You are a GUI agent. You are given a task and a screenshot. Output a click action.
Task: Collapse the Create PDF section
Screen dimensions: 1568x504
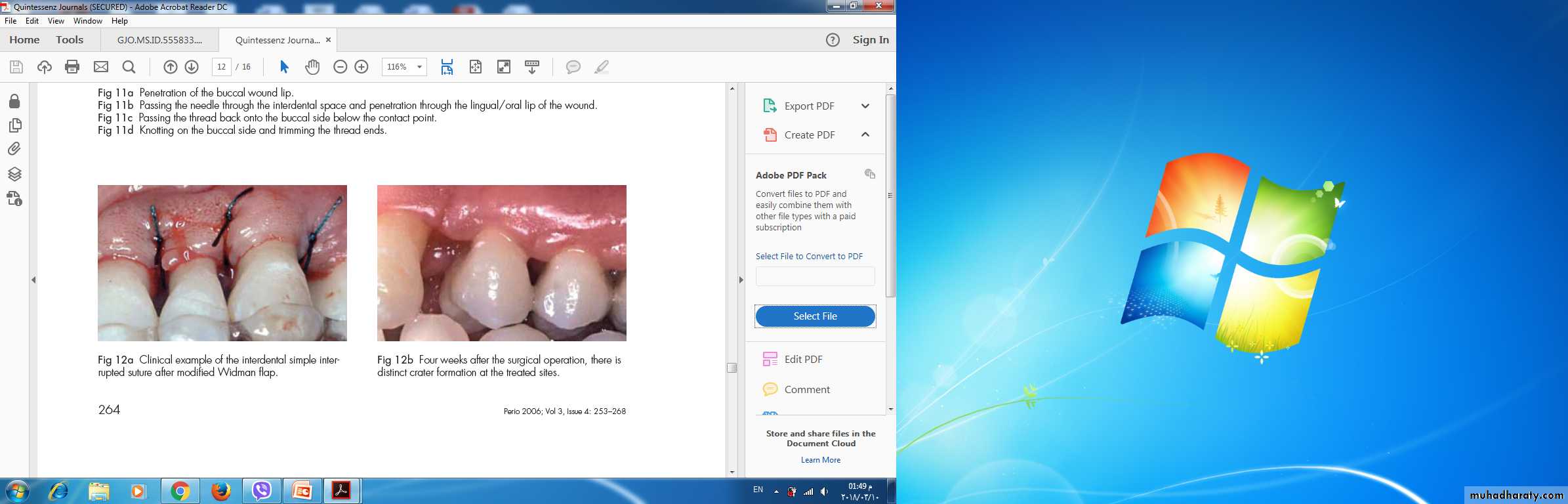tap(865, 135)
